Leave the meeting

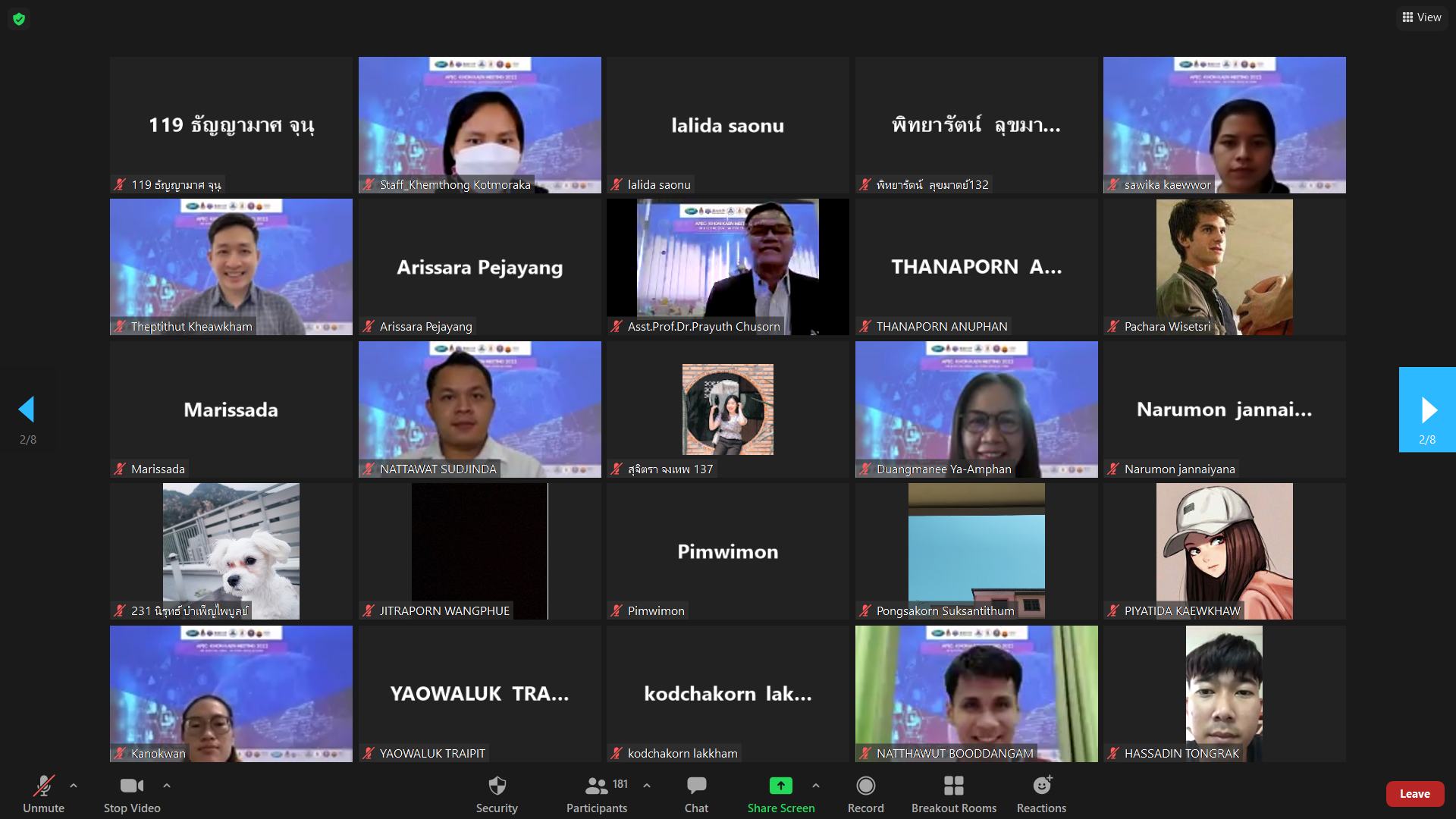pyautogui.click(x=1414, y=793)
